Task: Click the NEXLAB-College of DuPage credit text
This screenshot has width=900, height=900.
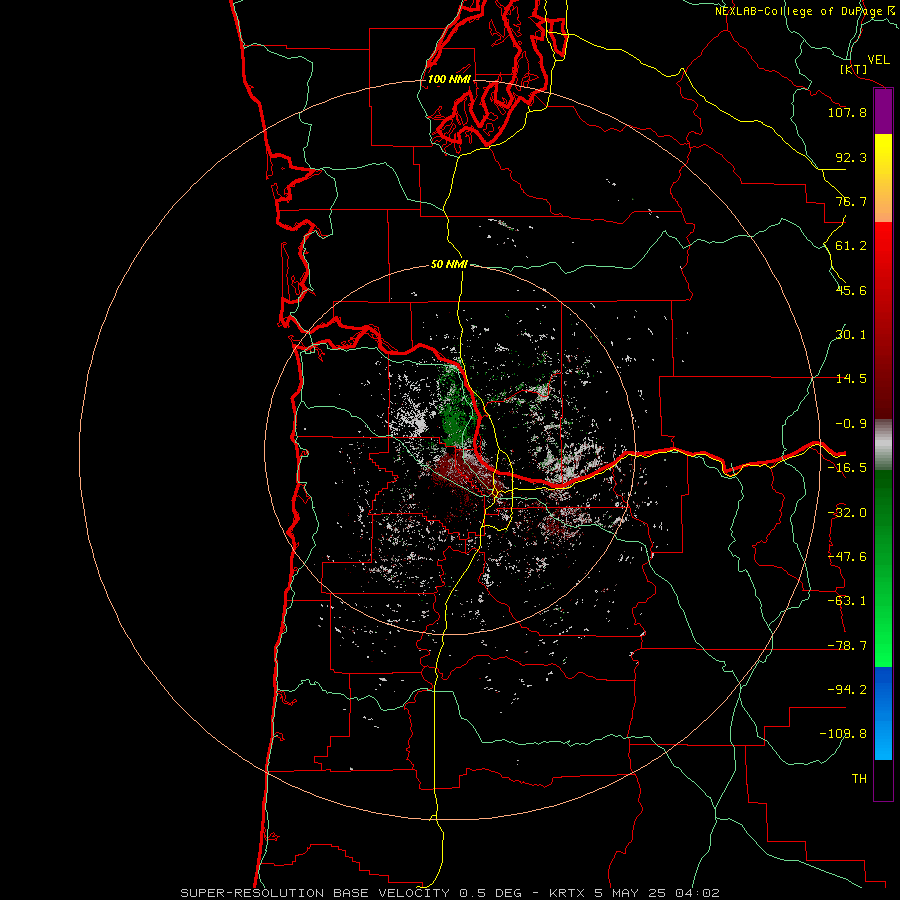Action: [807, 11]
